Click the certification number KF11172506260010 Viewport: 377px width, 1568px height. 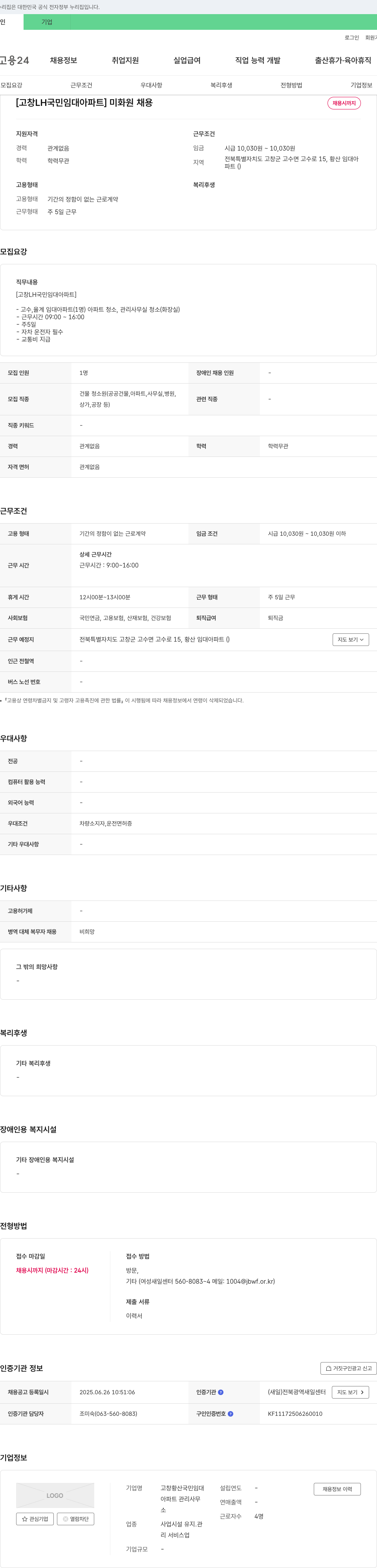295,1413
